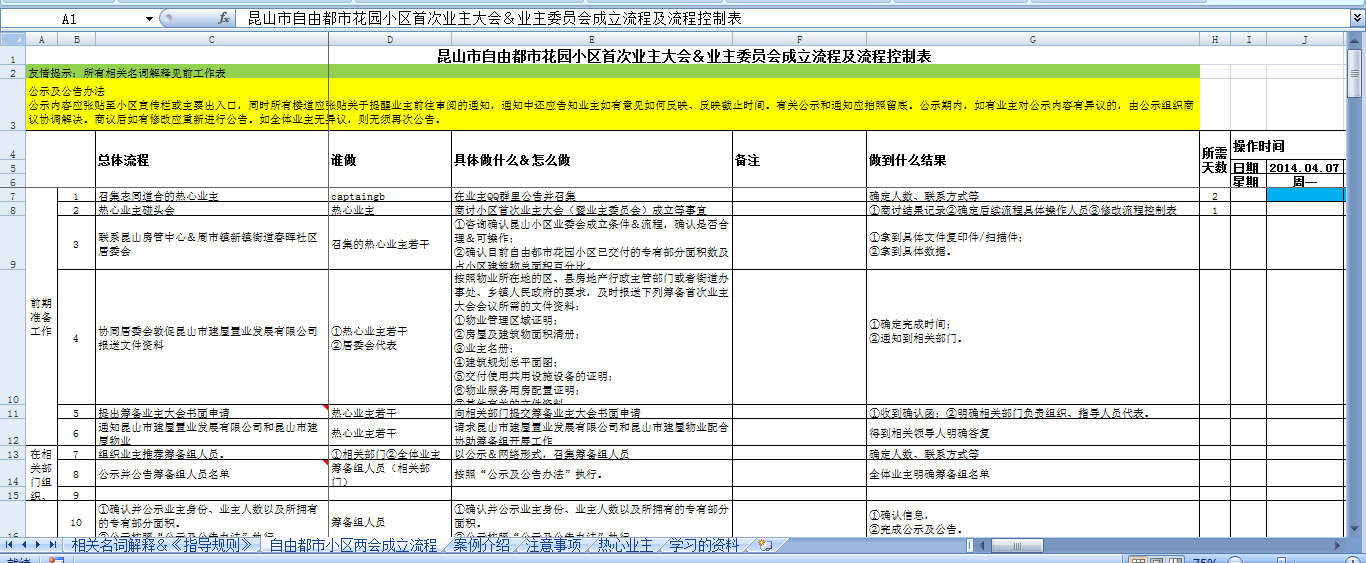
Task: Click the 公示并公告筹备组人员名单 cell
Action: (x=212, y=473)
